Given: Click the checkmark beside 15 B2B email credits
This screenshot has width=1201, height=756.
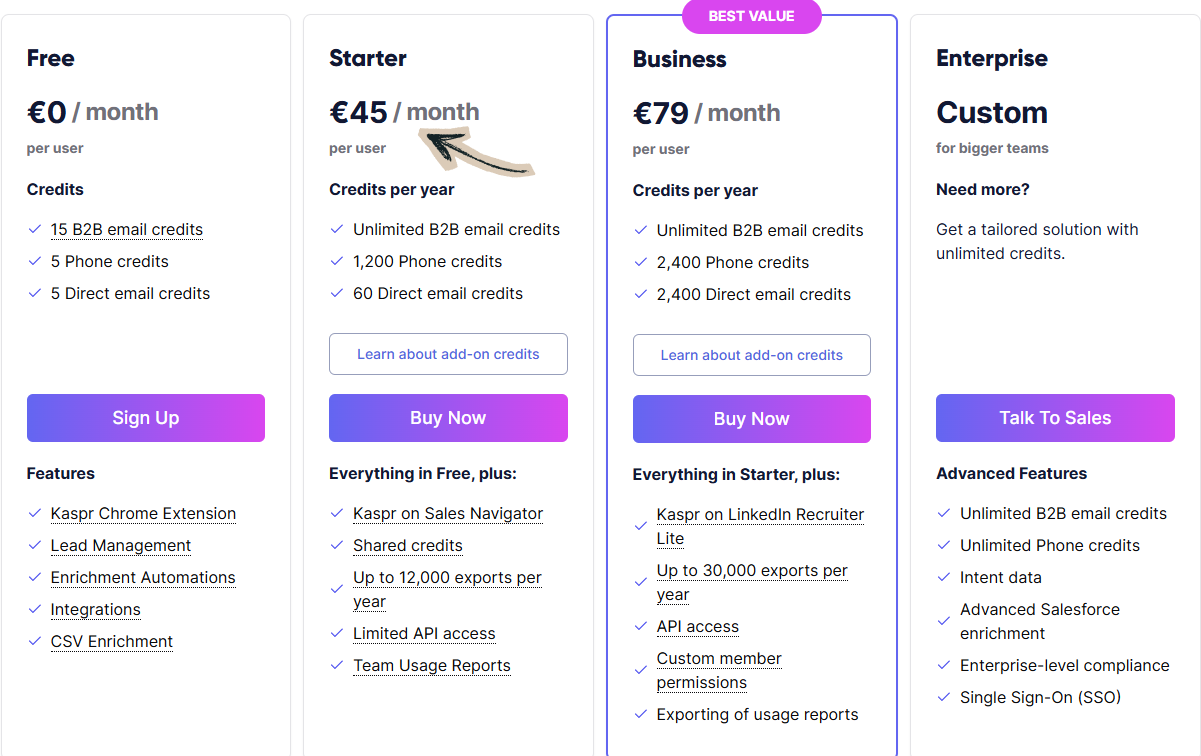Looking at the screenshot, I should click(x=33, y=229).
